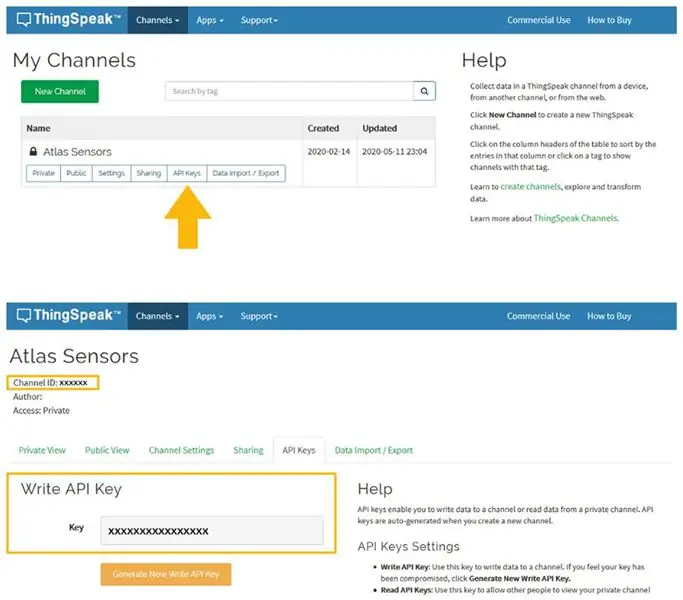Open Apps dropdown in top navbar
Image resolution: width=683 pixels, height=600 pixels.
coord(210,20)
